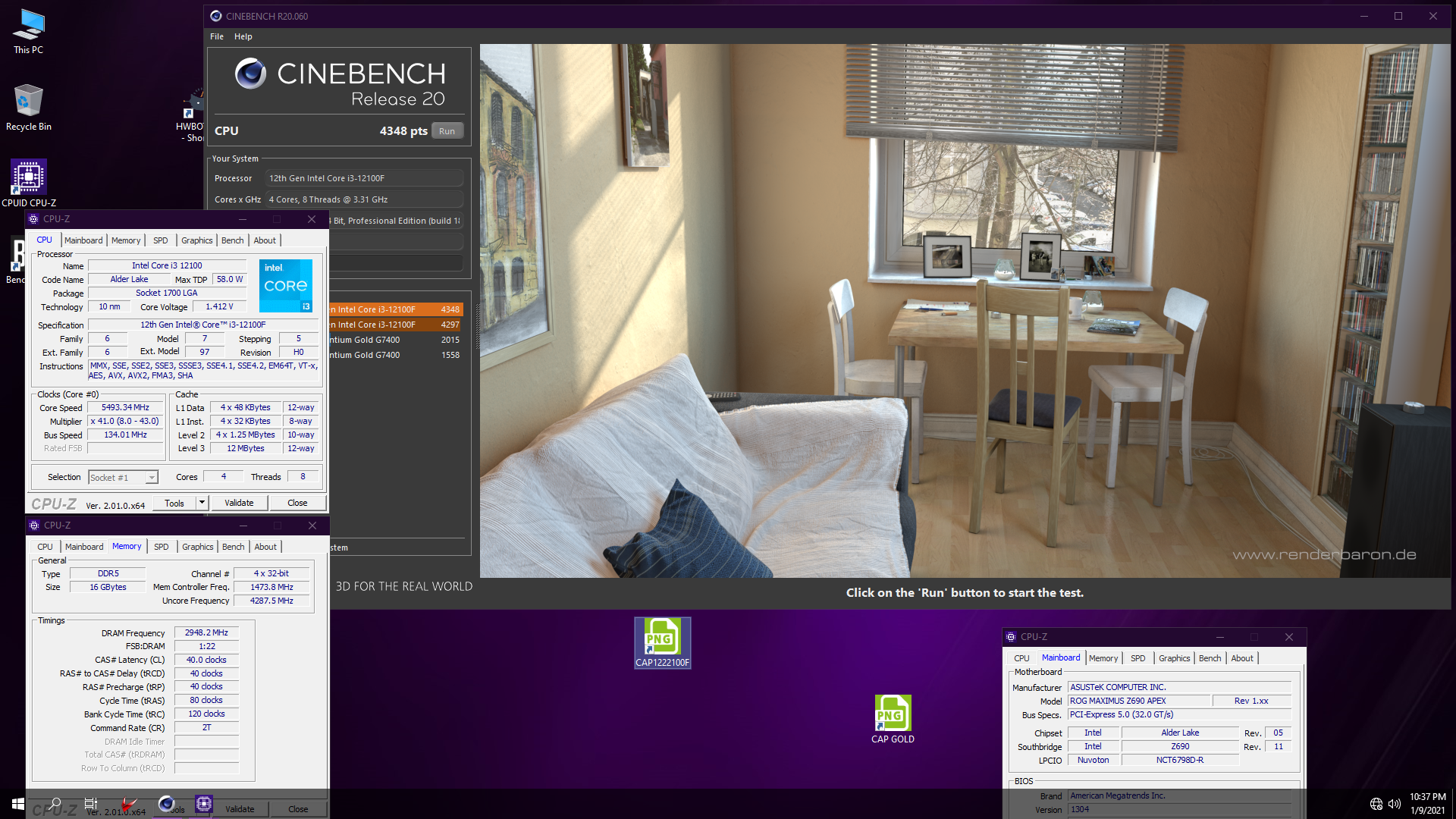Click the CPU score 4348 pts
The height and width of the screenshot is (819, 1456).
pos(403,131)
